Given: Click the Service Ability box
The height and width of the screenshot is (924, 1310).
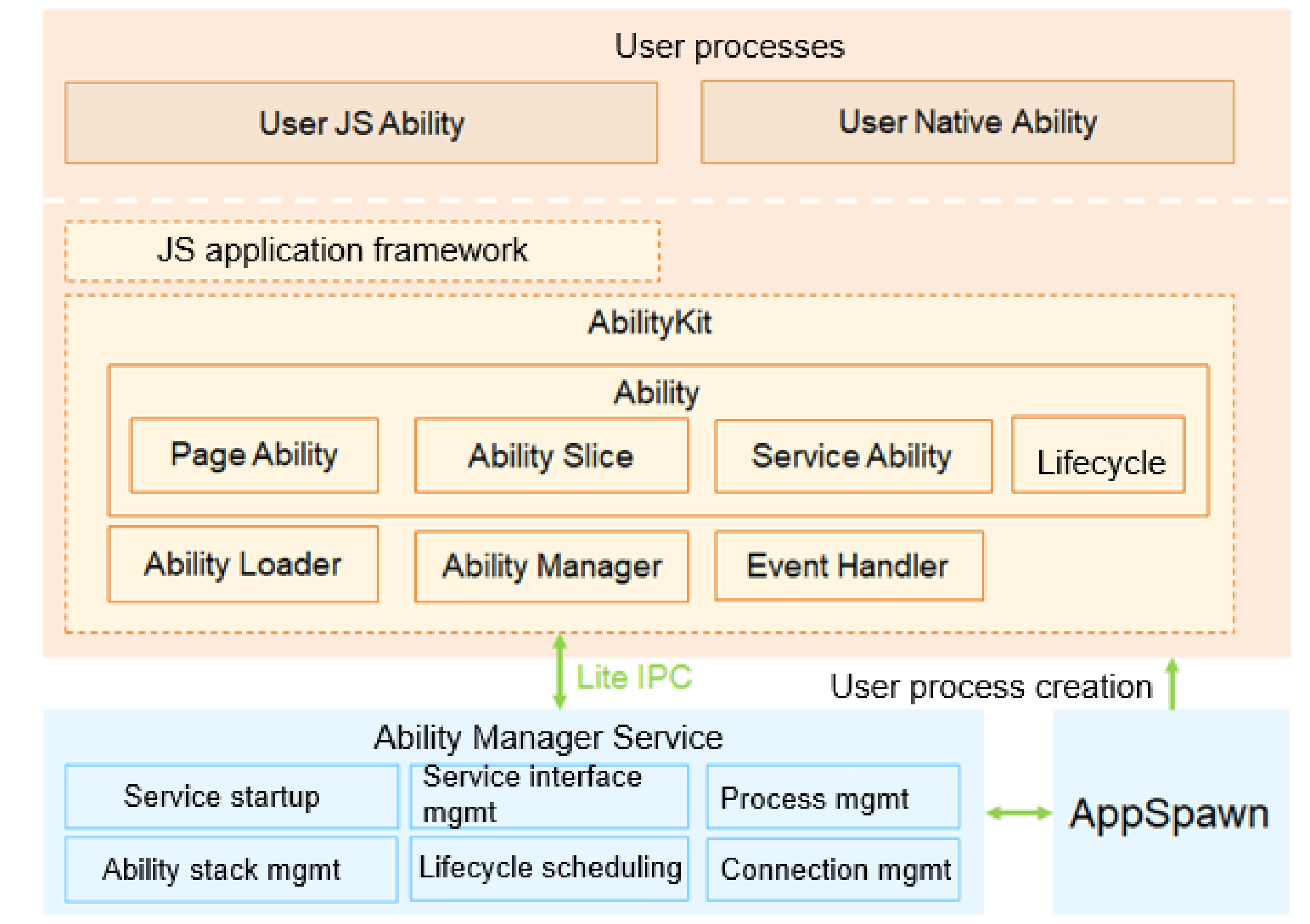Looking at the screenshot, I should point(853,456).
